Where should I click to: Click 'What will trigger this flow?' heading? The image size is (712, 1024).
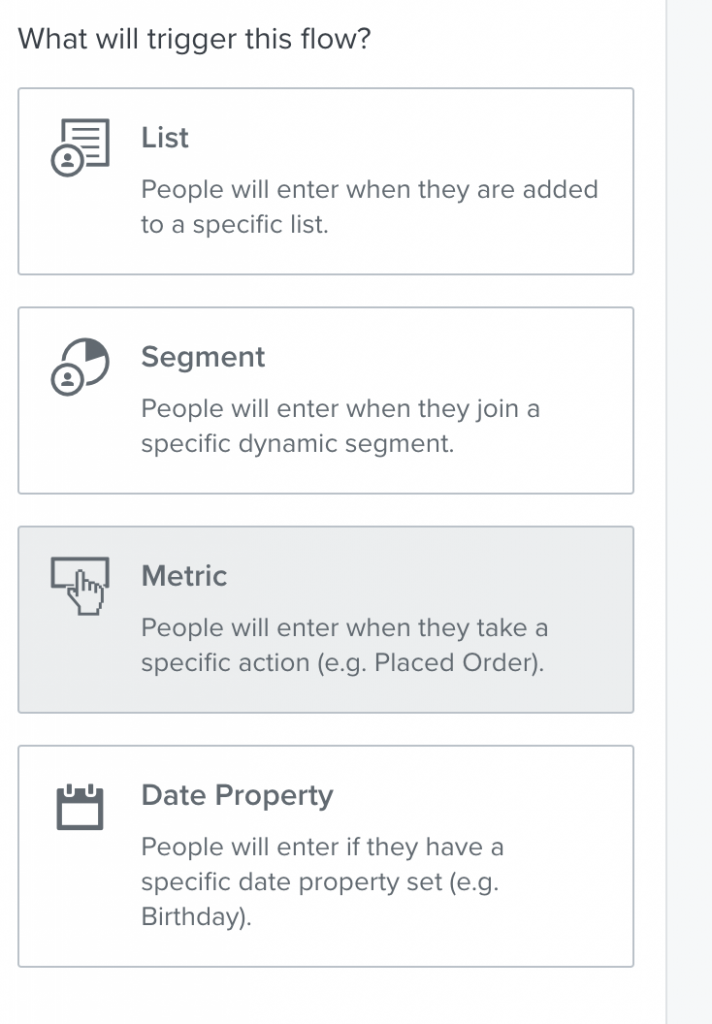tap(194, 39)
